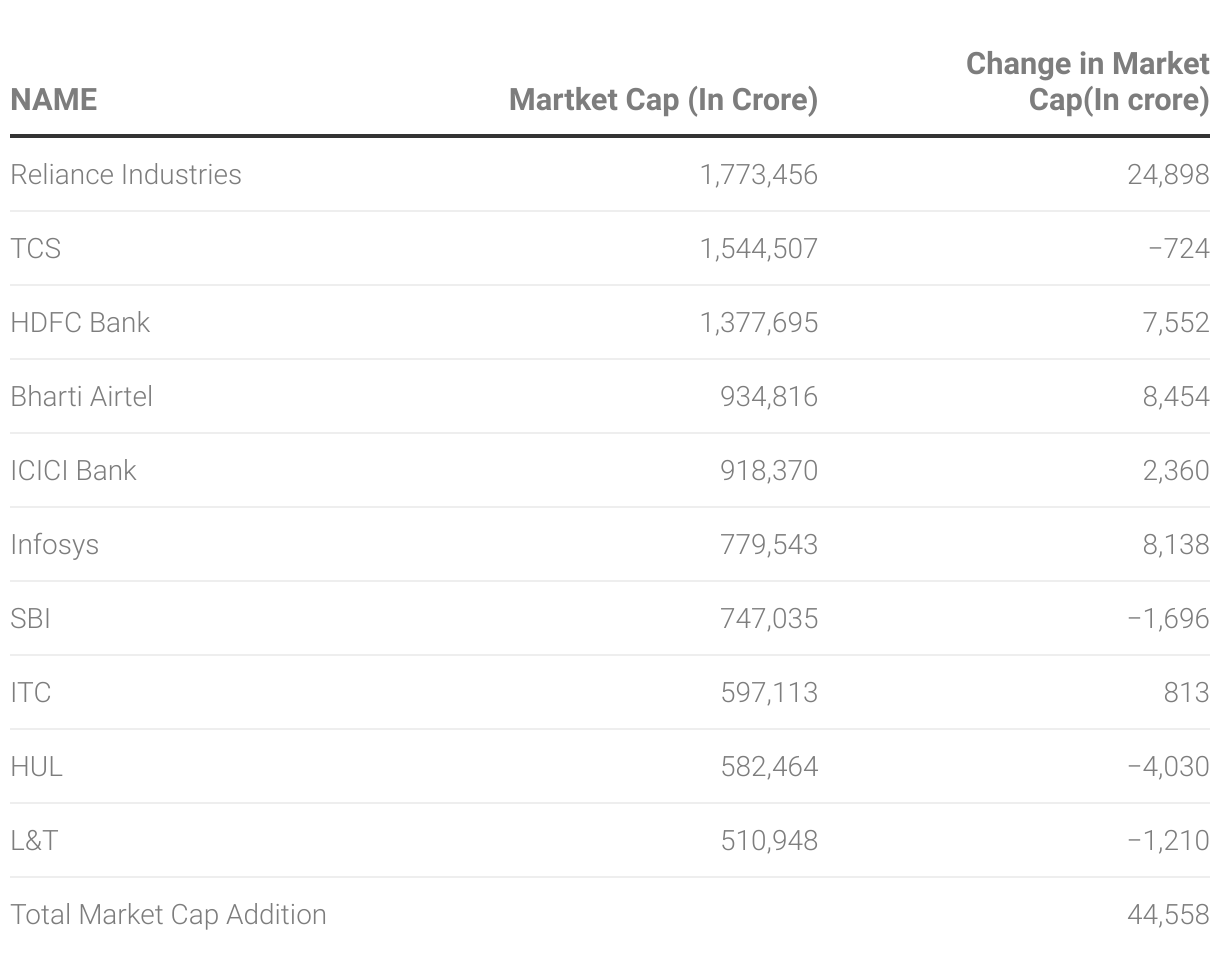The image size is (1220, 960).
Task: Click the total change value 44,558
Action: (1168, 915)
